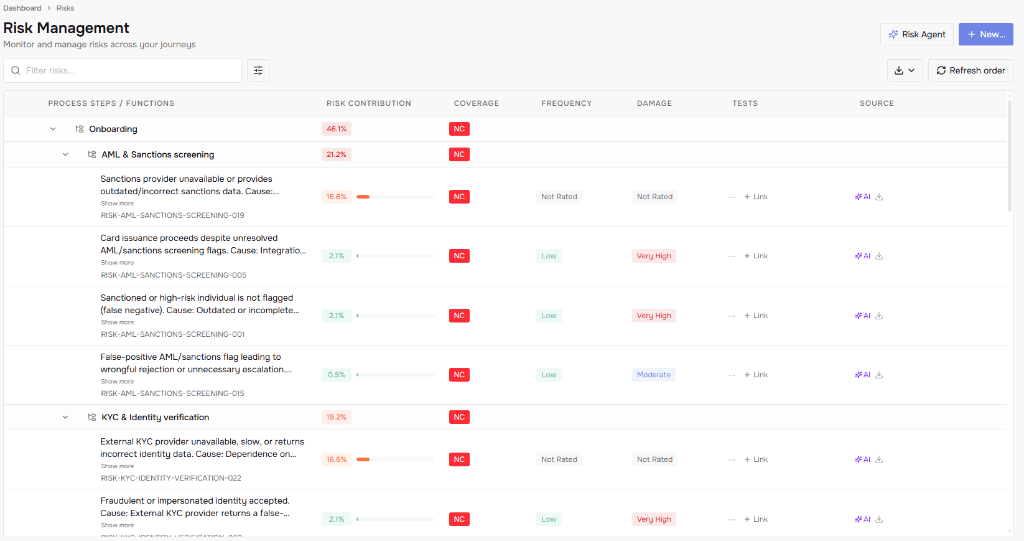The height and width of the screenshot is (541, 1024).
Task: Collapse the Onboarding row
Action: (x=53, y=129)
